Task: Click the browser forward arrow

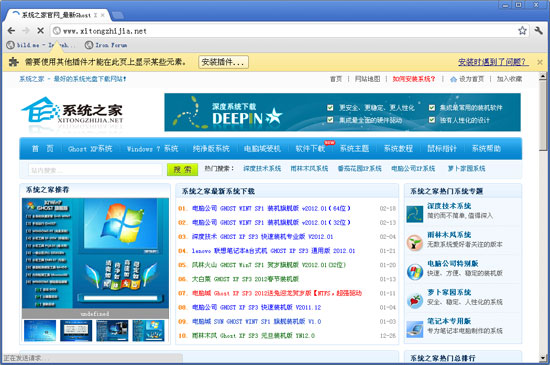Action: pos(26,31)
